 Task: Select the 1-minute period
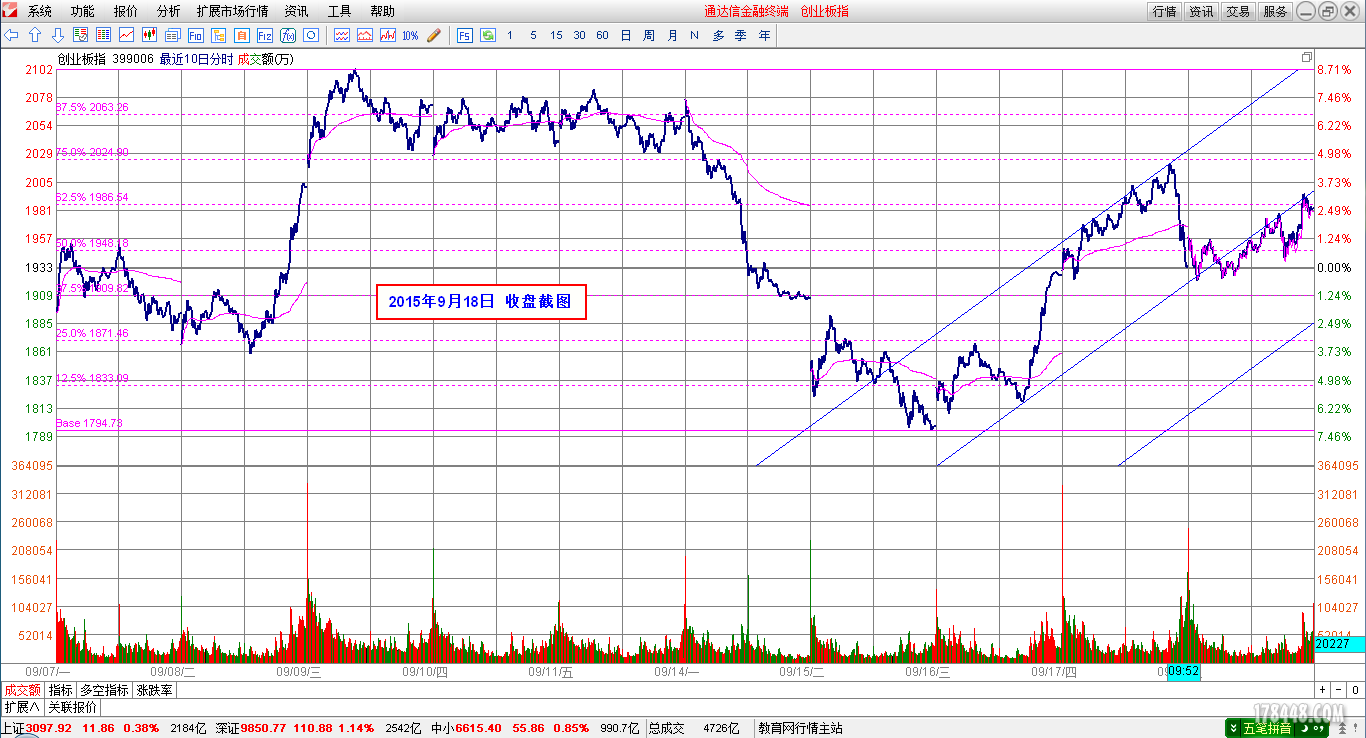510,35
